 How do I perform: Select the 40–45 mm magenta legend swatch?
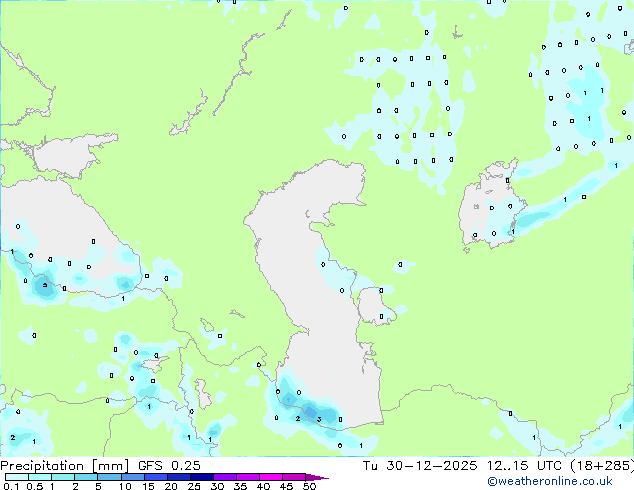coord(271,477)
